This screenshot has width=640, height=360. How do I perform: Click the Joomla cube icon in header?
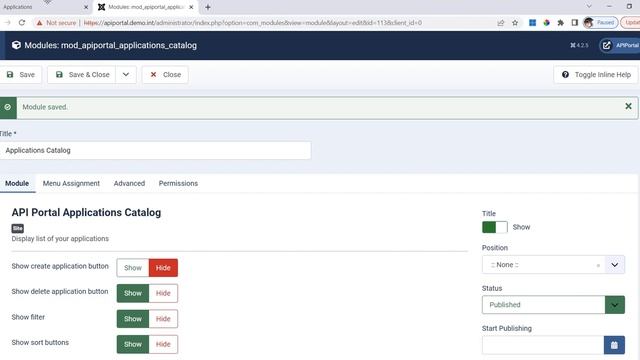coord(16,45)
